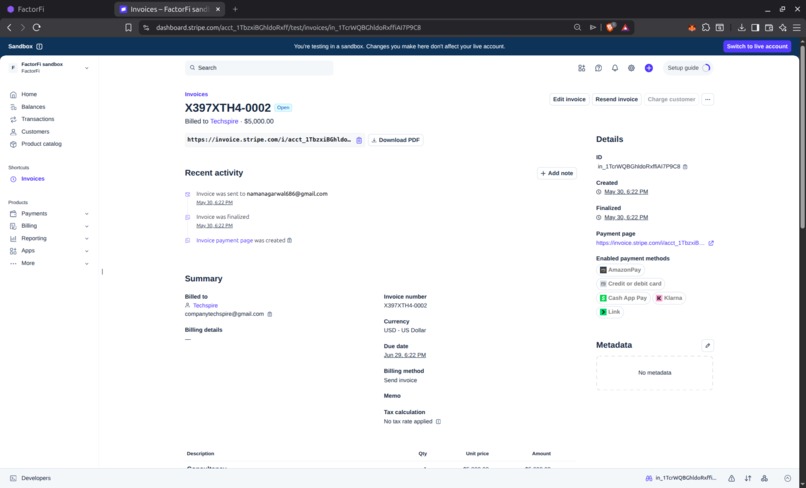Viewport: 806px width, 488px height.
Task: Click the bottom bar up-down arrows icon
Action: (748, 478)
